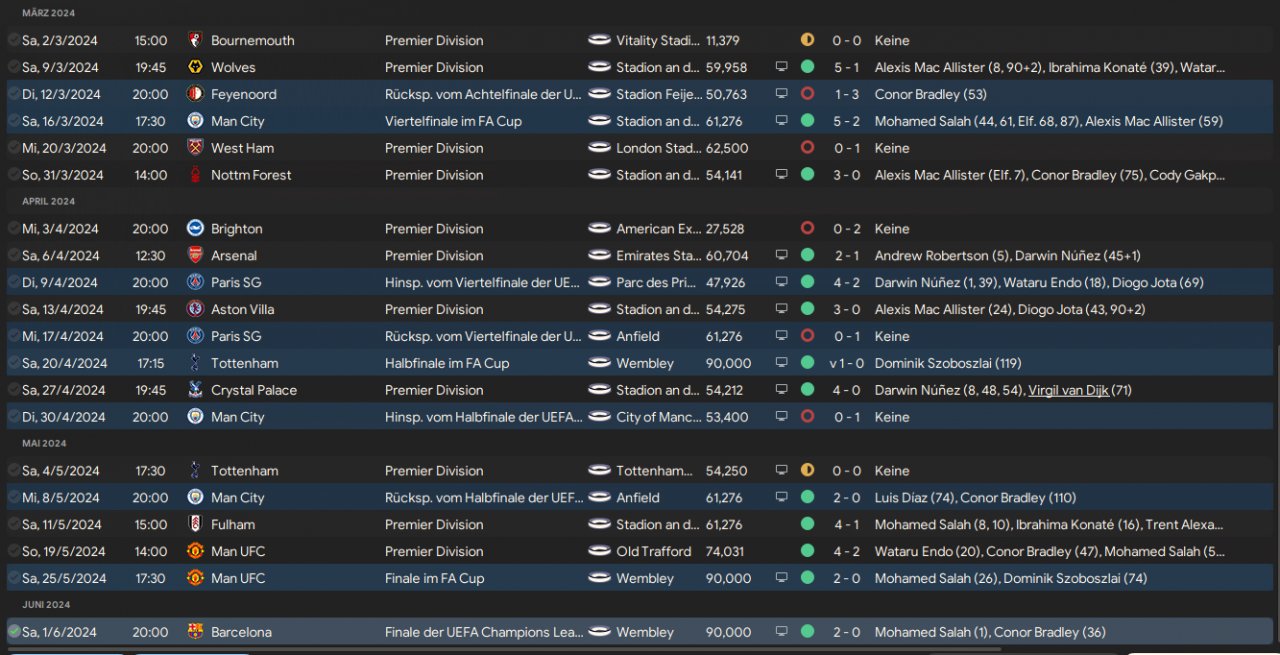This screenshot has width=1280, height=655.
Task: Click West Ham's club crest
Action: pyautogui.click(x=195, y=148)
